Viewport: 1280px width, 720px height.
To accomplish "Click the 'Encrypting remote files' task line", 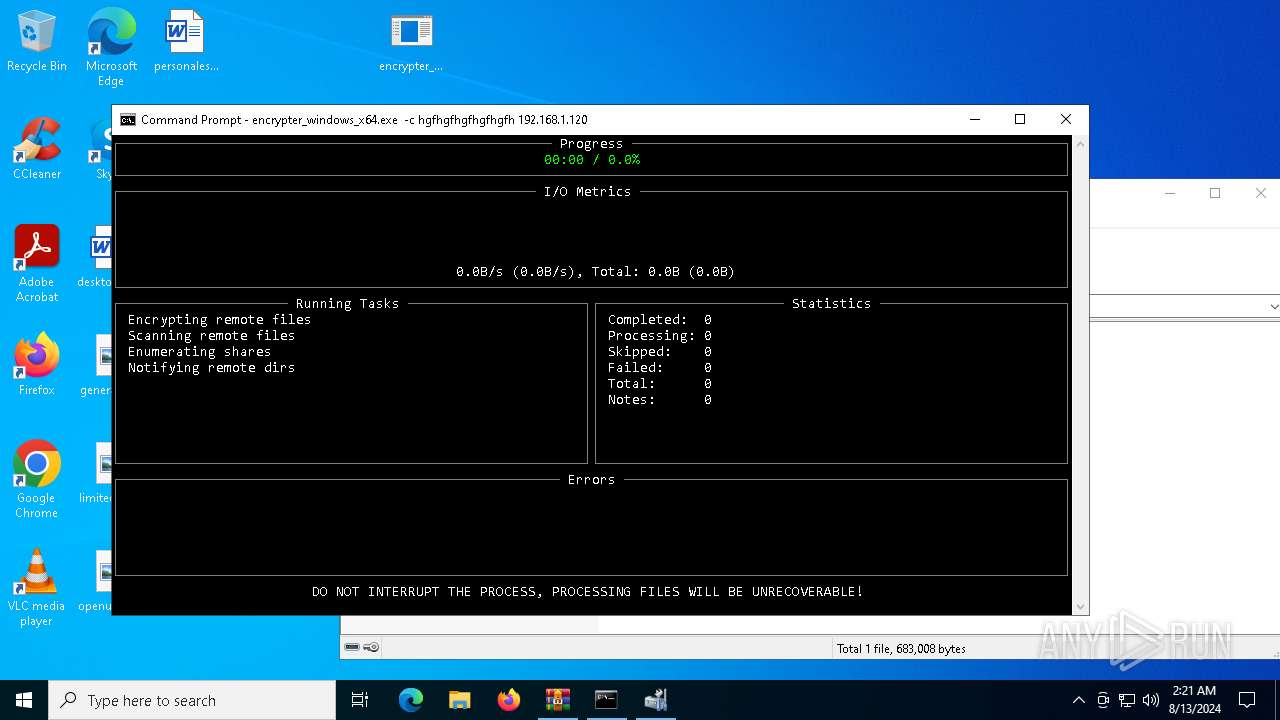I will coord(219,320).
